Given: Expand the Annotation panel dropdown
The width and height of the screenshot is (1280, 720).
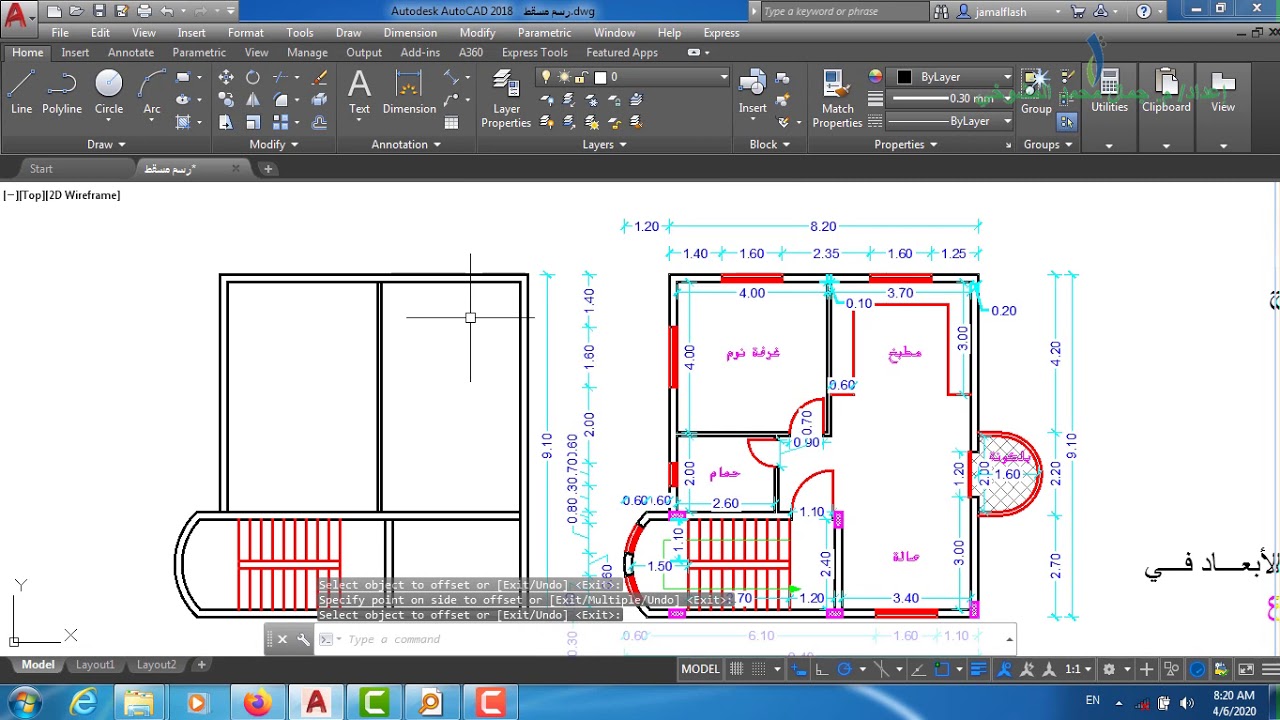Looking at the screenshot, I should [406, 144].
